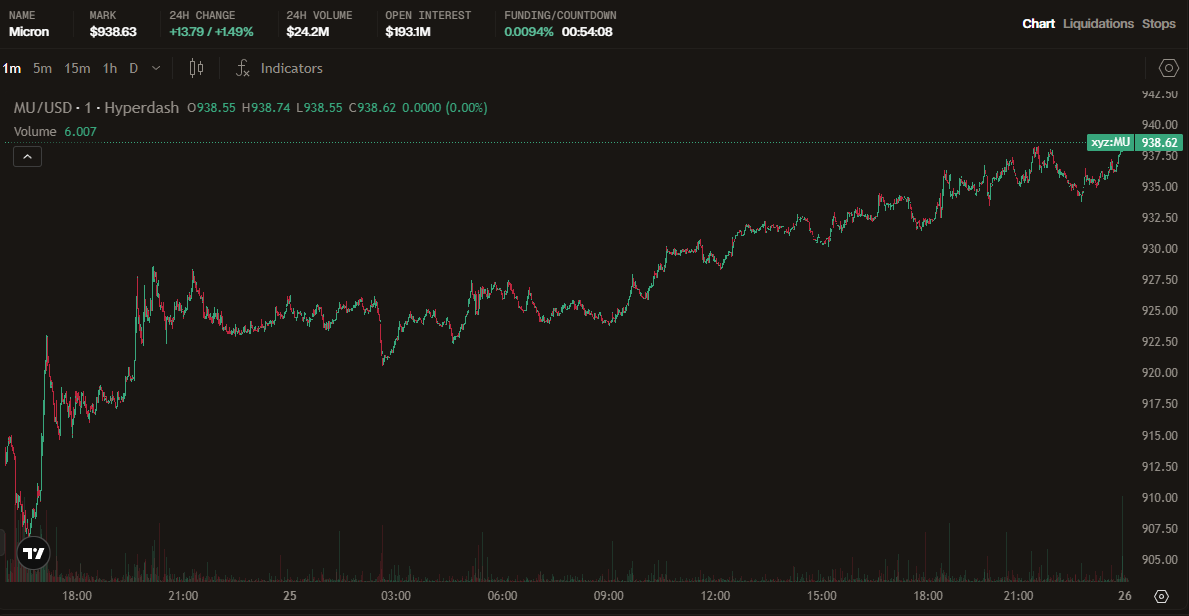
Task: Click the 938.62 current price tag
Action: pyautogui.click(x=1159, y=143)
